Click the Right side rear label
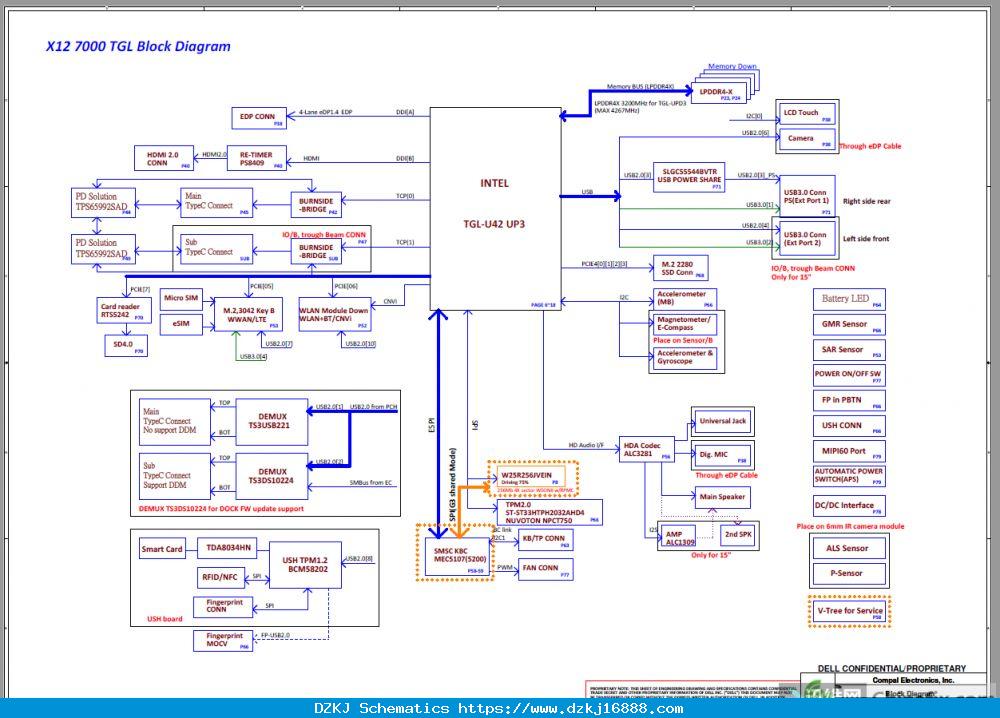Viewport: 1000px width, 718px height. tap(866, 201)
